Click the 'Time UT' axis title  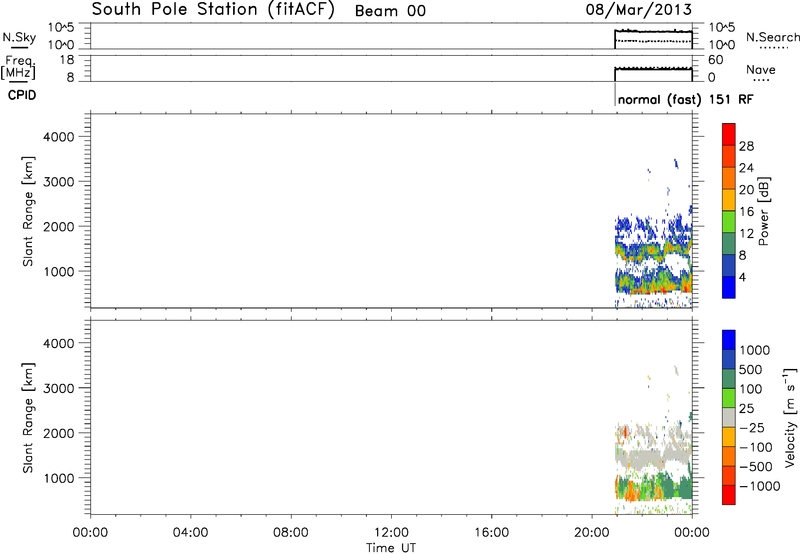[x=391, y=548]
